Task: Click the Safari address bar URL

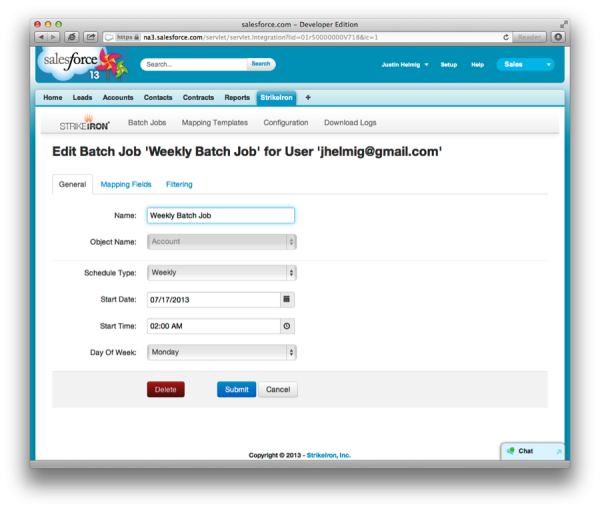Action: (x=260, y=37)
